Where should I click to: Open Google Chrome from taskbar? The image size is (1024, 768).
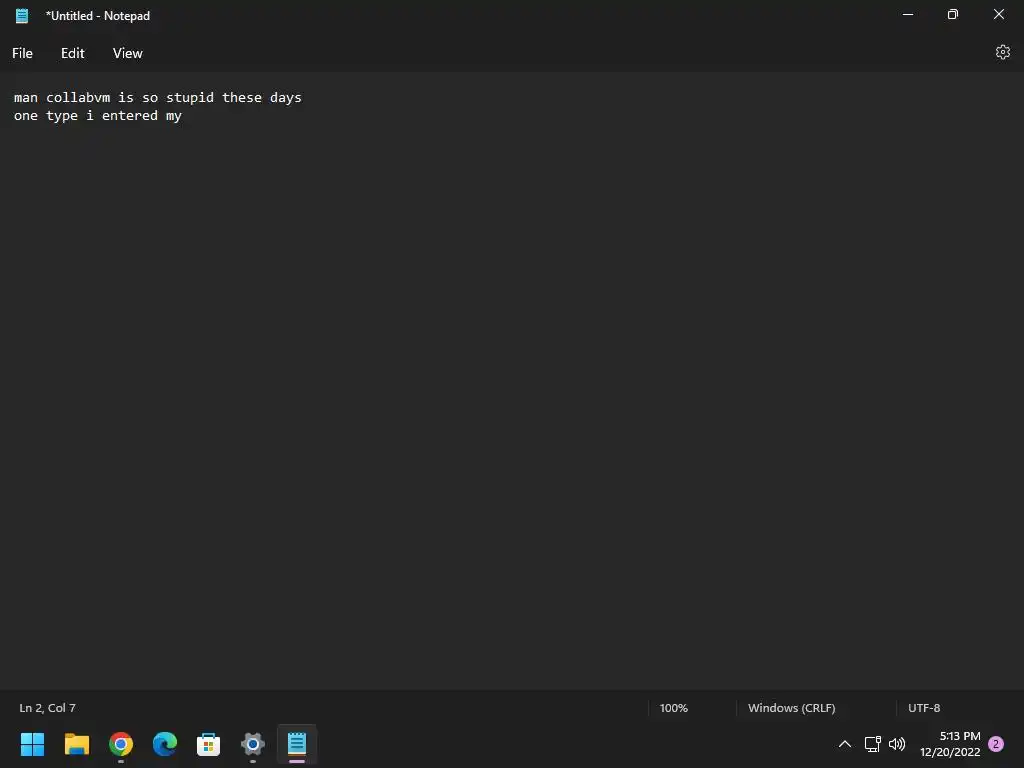tap(121, 744)
